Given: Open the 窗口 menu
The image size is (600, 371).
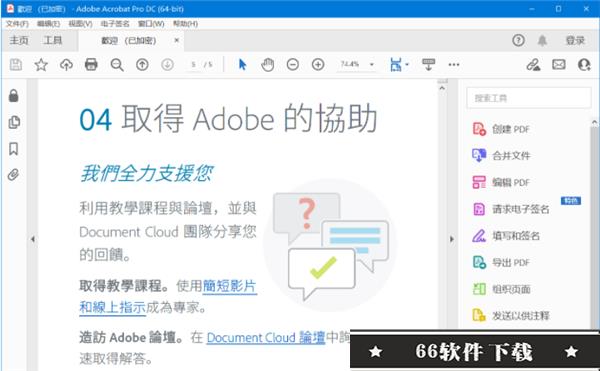Looking at the screenshot, I should (x=151, y=24).
